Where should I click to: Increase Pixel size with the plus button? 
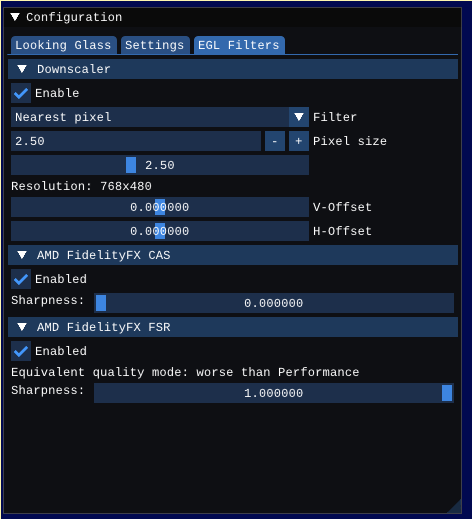tap(299, 141)
